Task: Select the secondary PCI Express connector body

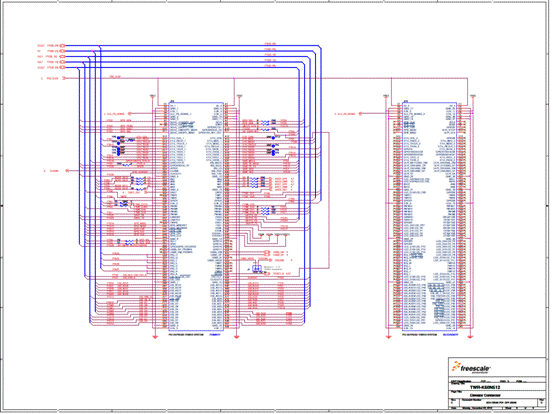Action: (x=430, y=217)
